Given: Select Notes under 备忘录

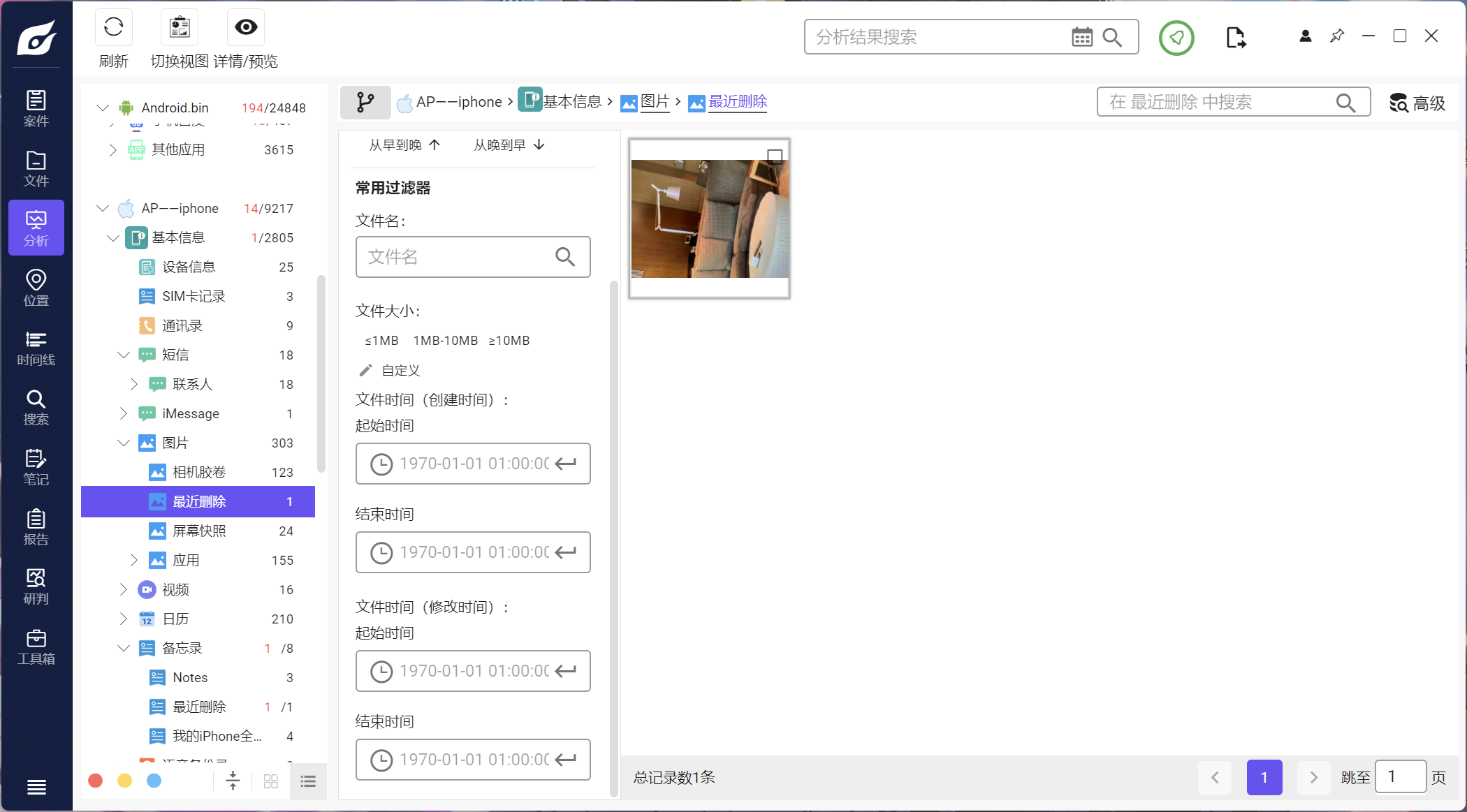Looking at the screenshot, I should (x=198, y=677).
